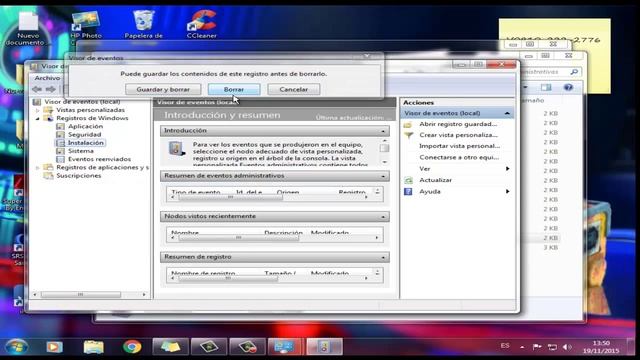Select the Eventos reenviados log
Screen dimensions: 640x360
[x=99, y=159]
